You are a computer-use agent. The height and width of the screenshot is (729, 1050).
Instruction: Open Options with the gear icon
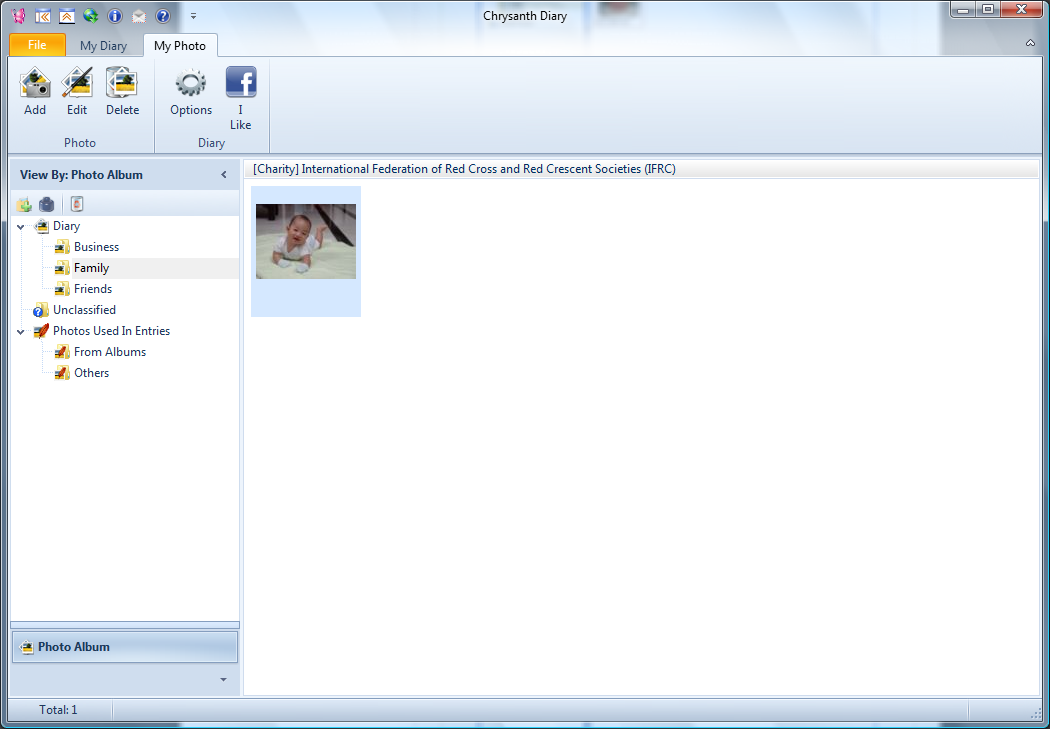pyautogui.click(x=191, y=83)
